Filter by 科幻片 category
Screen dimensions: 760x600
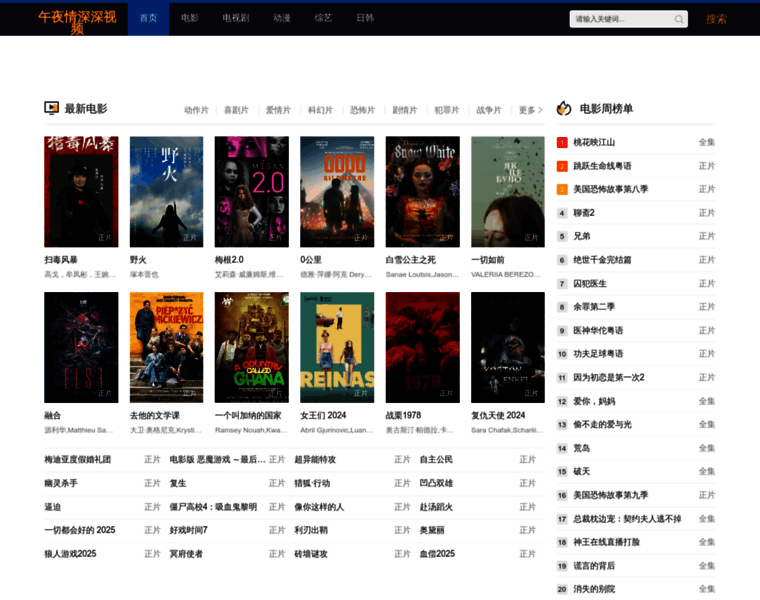[x=320, y=110]
